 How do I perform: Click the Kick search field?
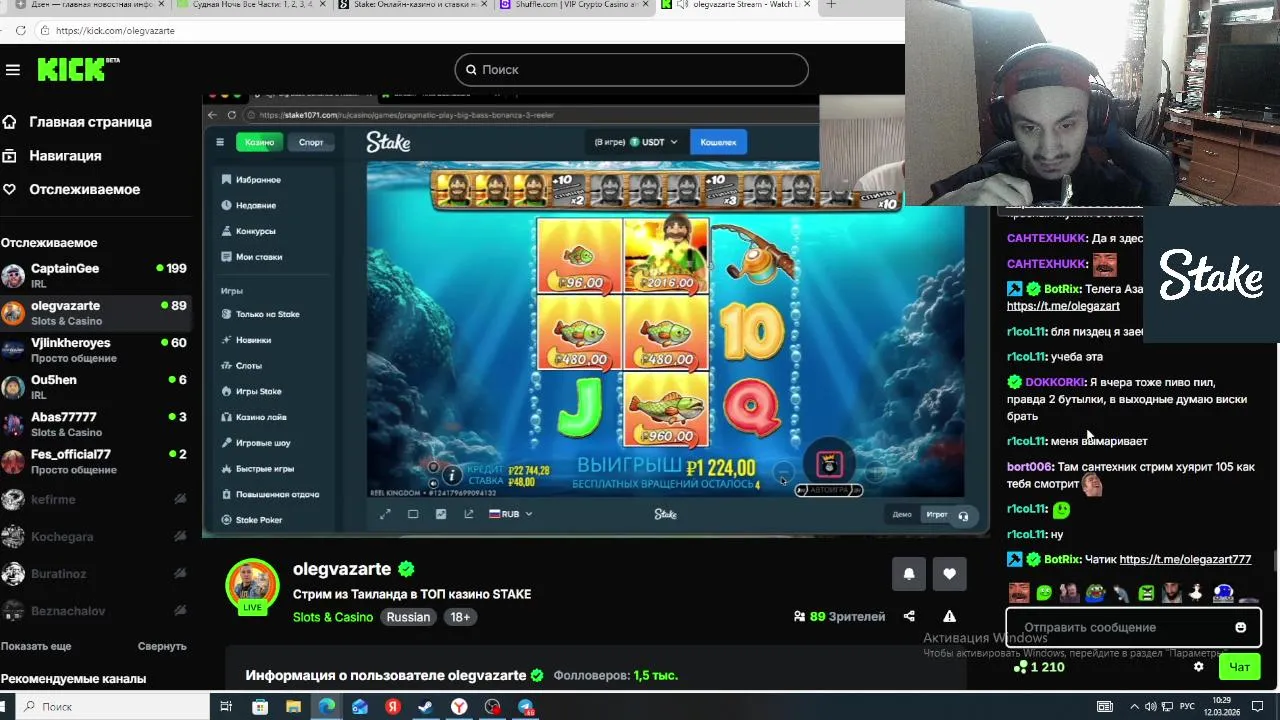coord(631,69)
